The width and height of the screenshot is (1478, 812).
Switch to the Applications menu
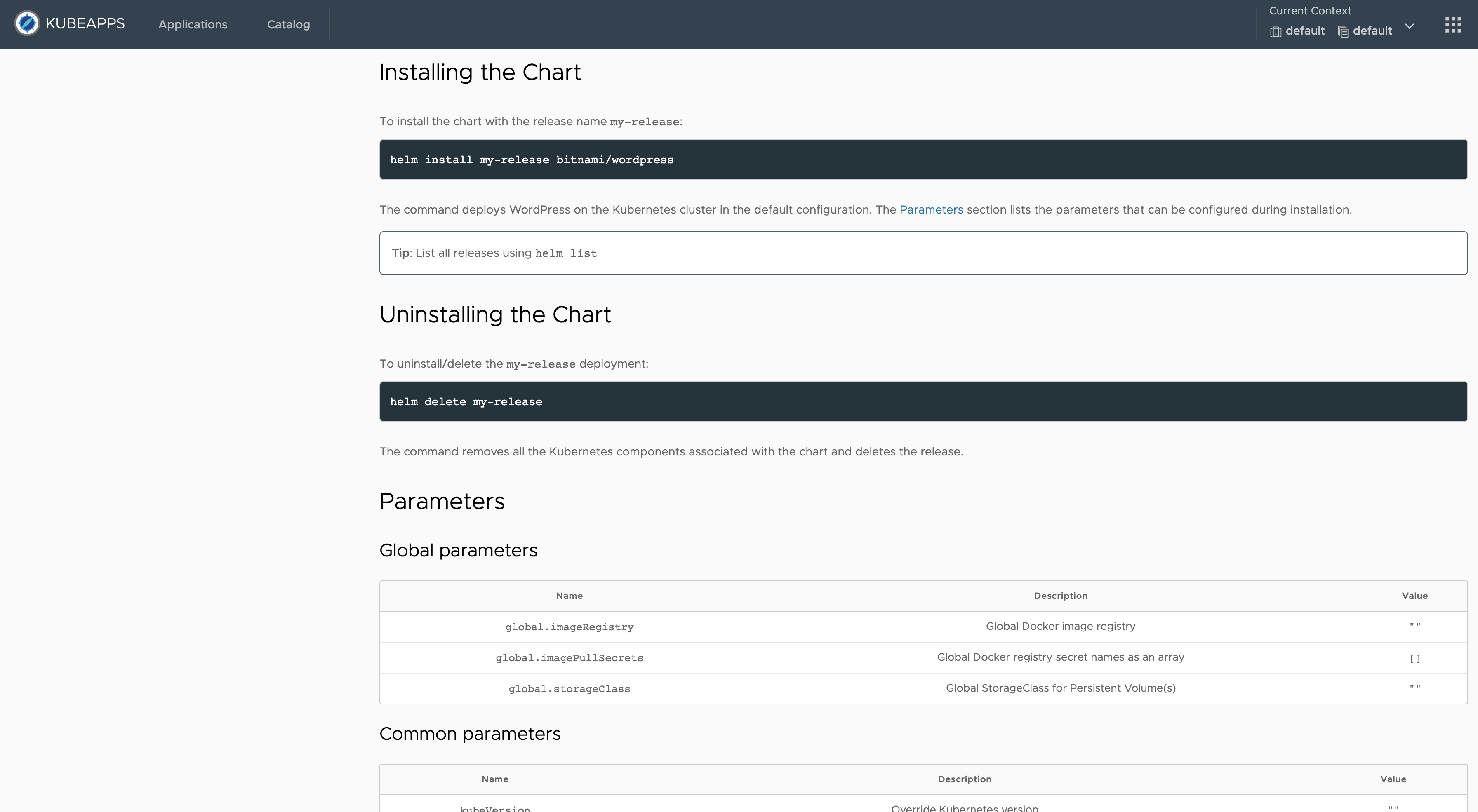point(193,24)
